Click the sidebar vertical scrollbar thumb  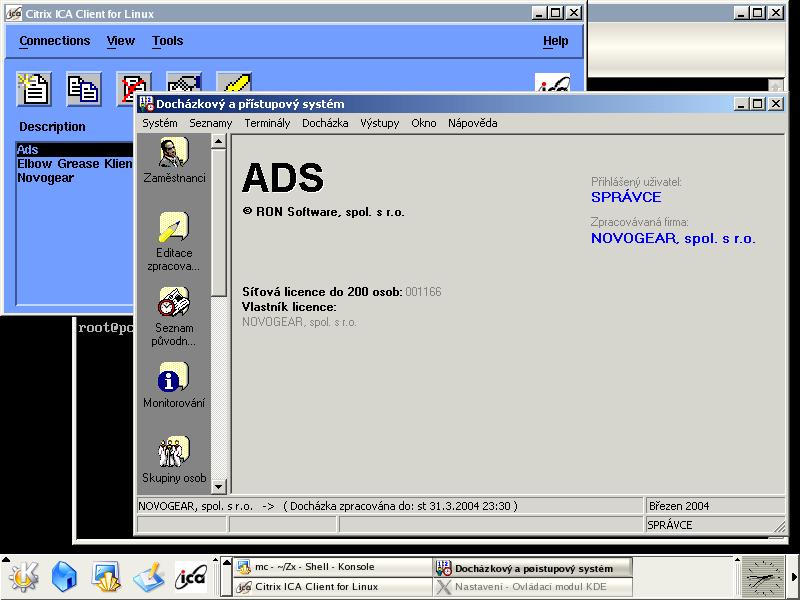coord(218,222)
